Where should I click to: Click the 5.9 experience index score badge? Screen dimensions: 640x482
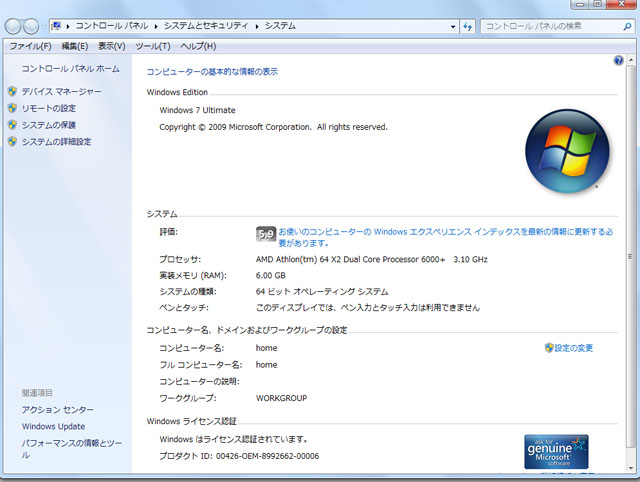(266, 234)
